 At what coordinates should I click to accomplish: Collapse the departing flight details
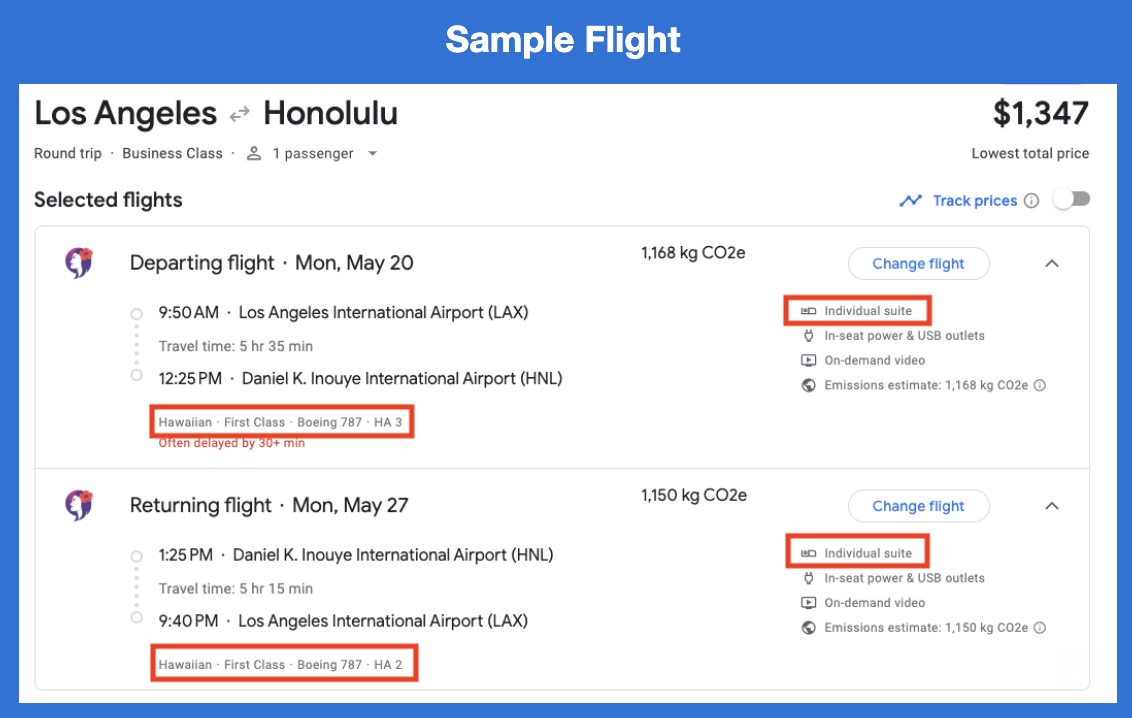point(1052,264)
